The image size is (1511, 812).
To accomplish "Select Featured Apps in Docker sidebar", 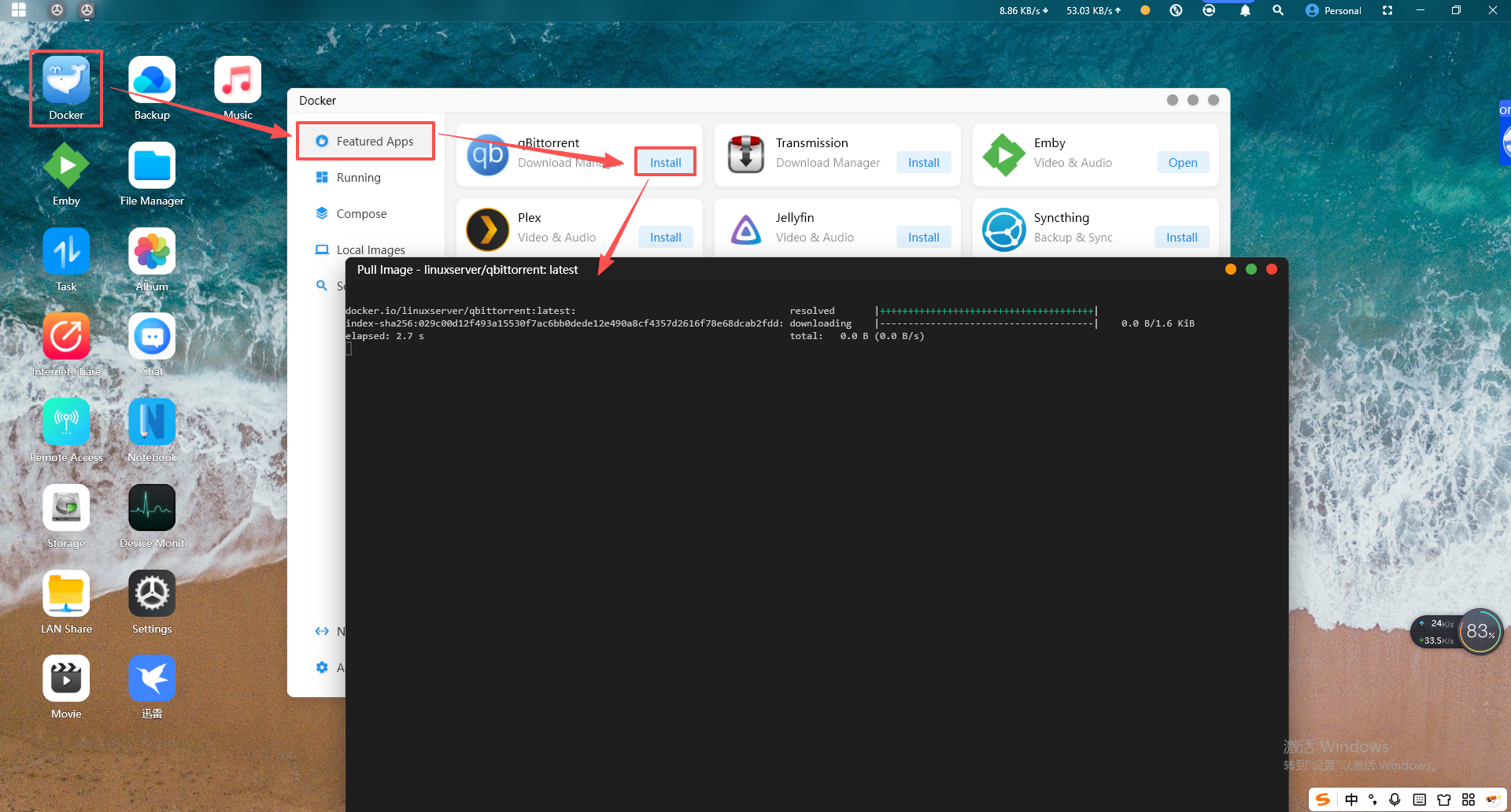I will point(365,142).
